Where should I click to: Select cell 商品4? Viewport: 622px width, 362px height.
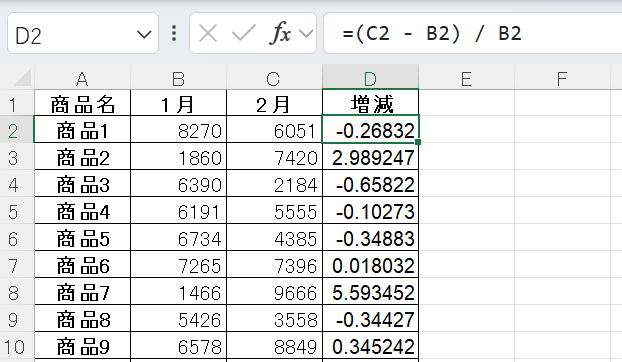(x=83, y=211)
